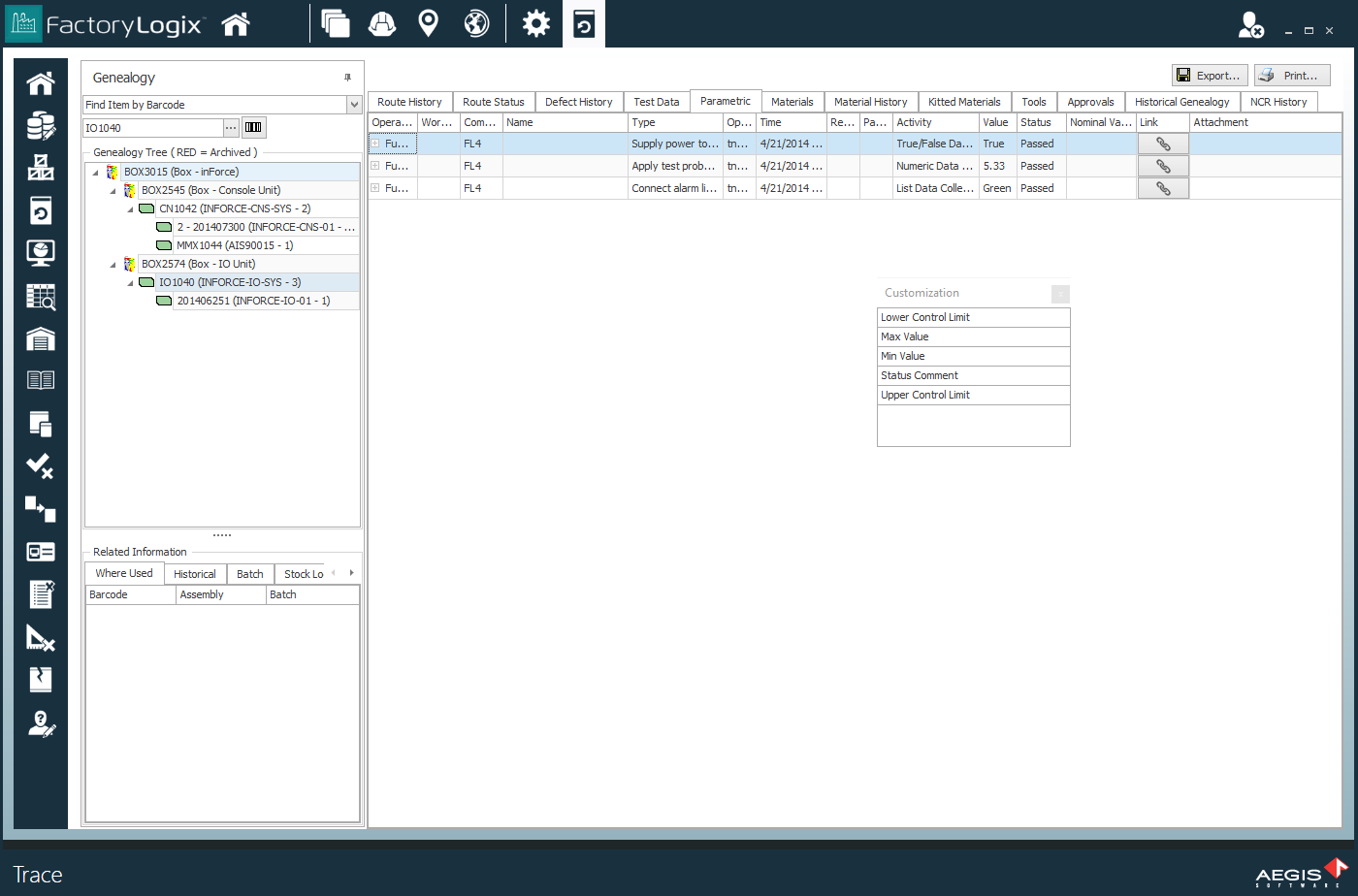The image size is (1358, 896).
Task: Select the database icon in the sidebar
Action: tap(39, 126)
